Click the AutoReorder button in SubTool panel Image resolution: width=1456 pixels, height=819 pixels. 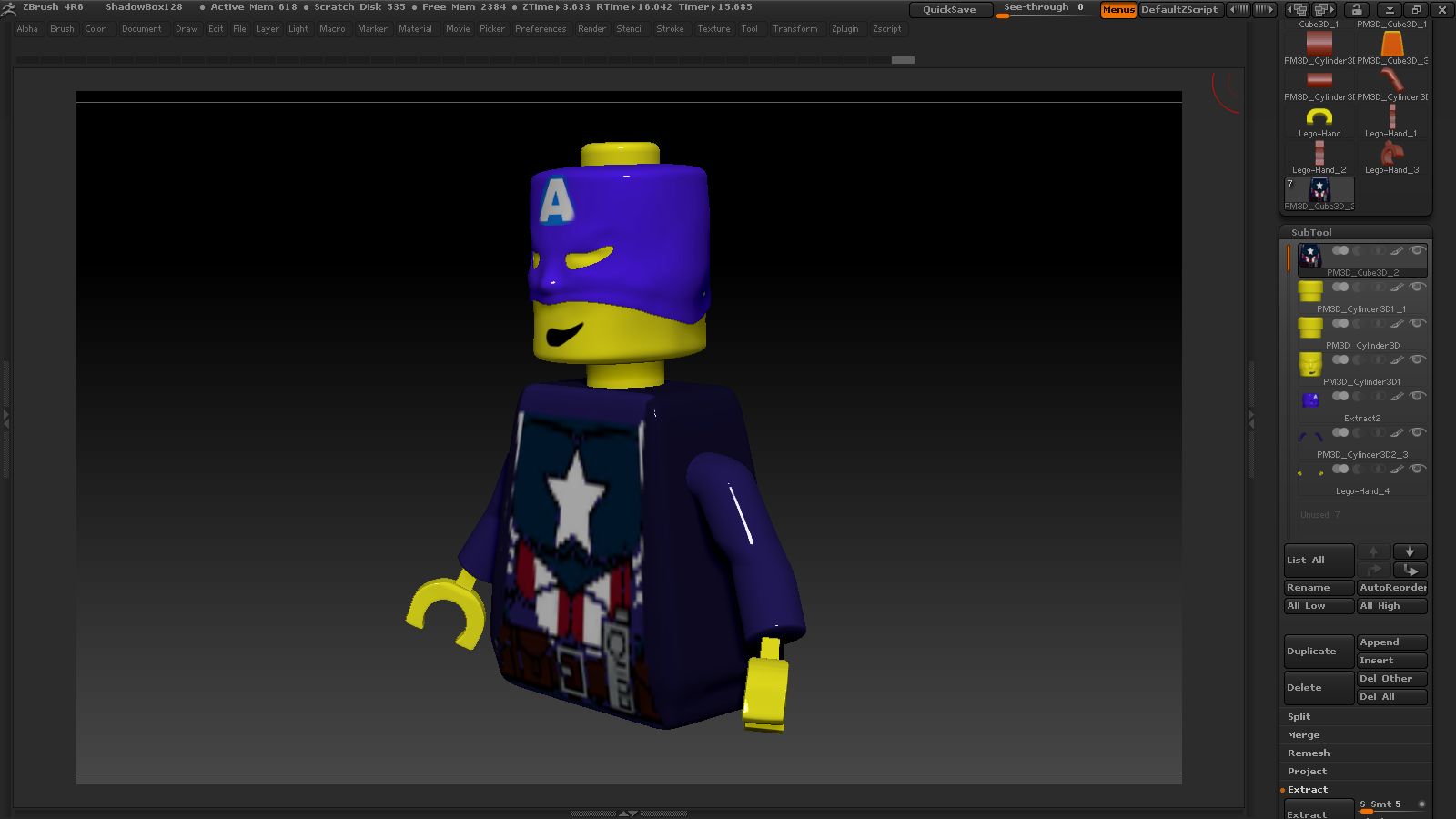click(x=1391, y=587)
